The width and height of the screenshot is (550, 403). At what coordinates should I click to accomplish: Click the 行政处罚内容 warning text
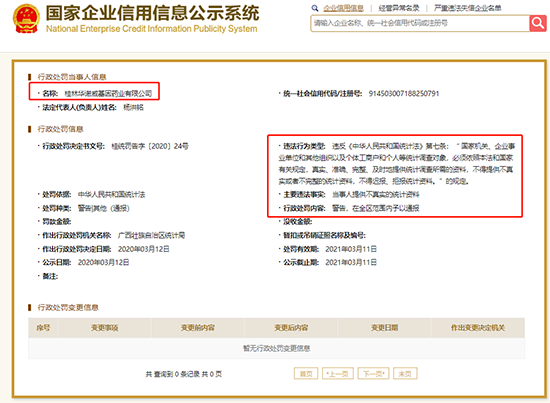pyautogui.click(x=376, y=208)
